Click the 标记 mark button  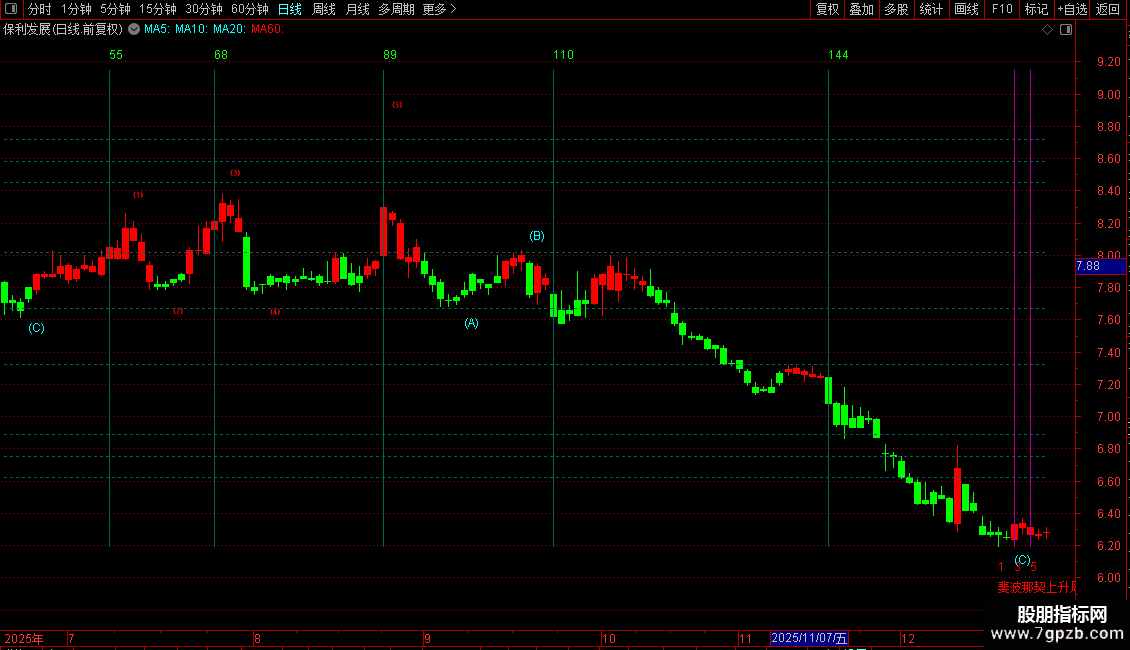[1036, 9]
